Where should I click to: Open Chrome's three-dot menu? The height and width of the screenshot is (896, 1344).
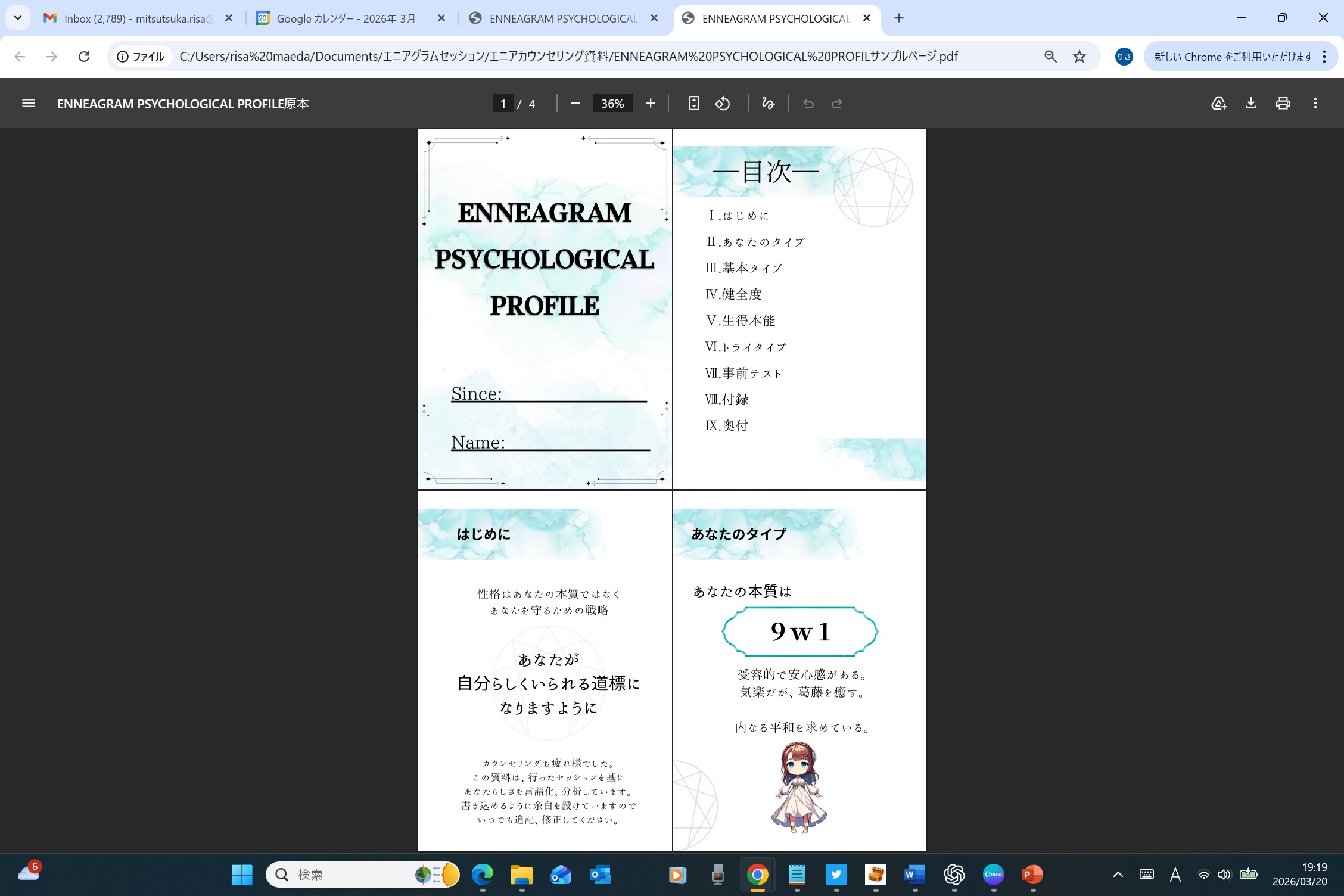[x=1324, y=57]
